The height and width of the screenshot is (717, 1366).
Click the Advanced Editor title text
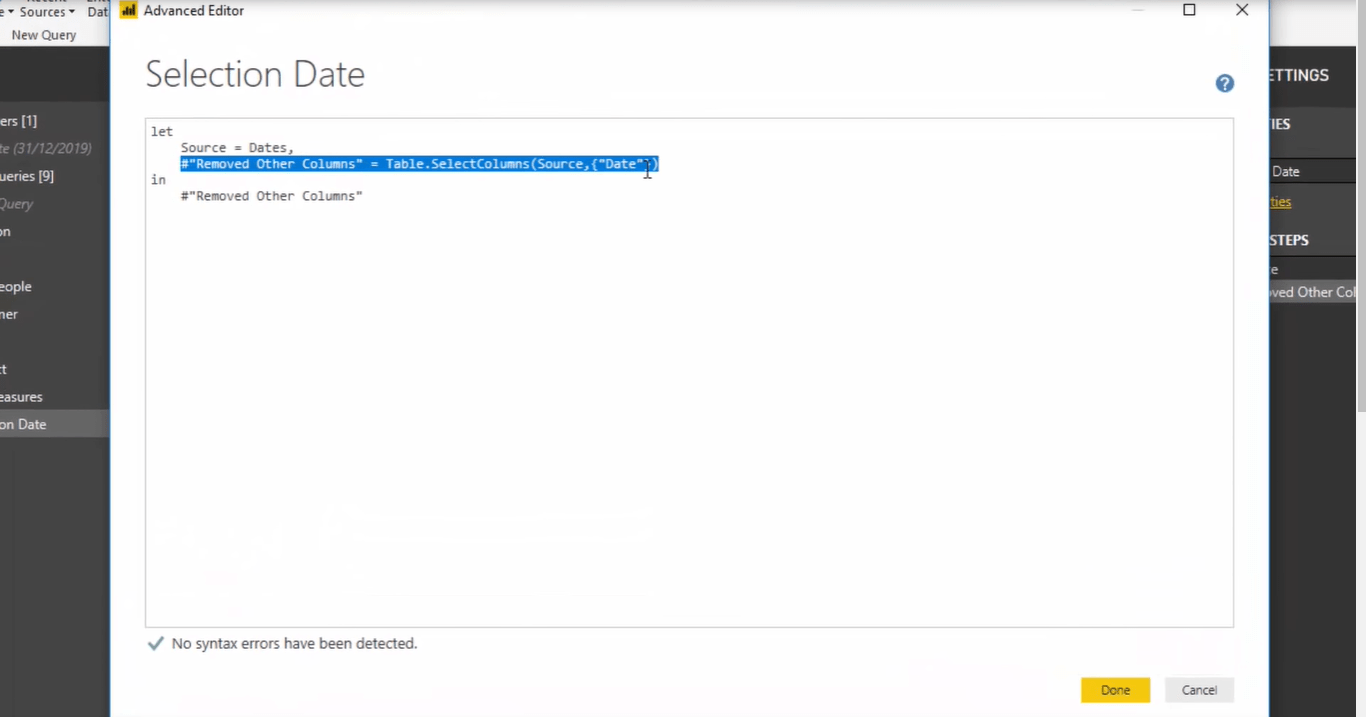point(194,11)
